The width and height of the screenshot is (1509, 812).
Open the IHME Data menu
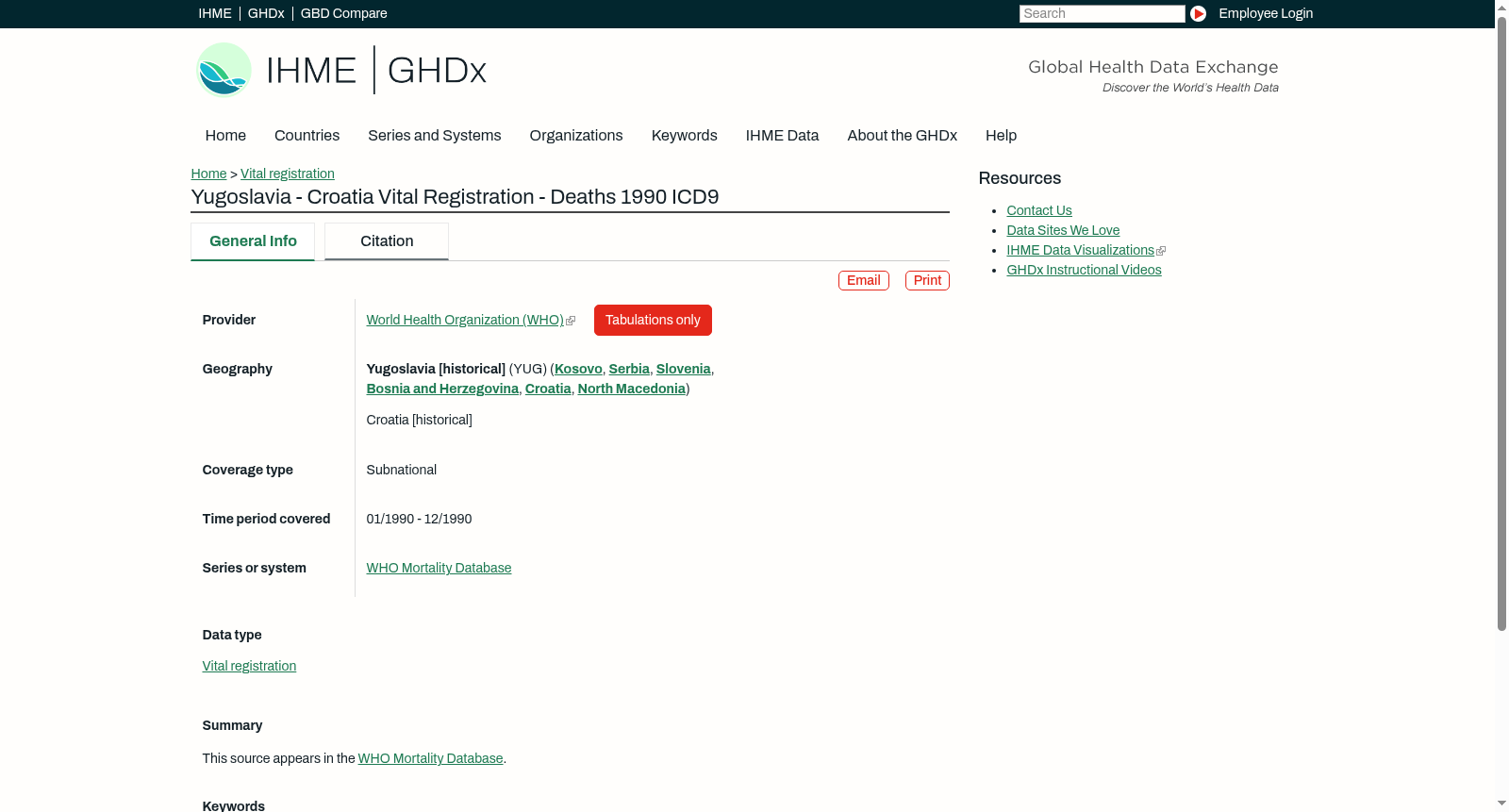click(783, 136)
